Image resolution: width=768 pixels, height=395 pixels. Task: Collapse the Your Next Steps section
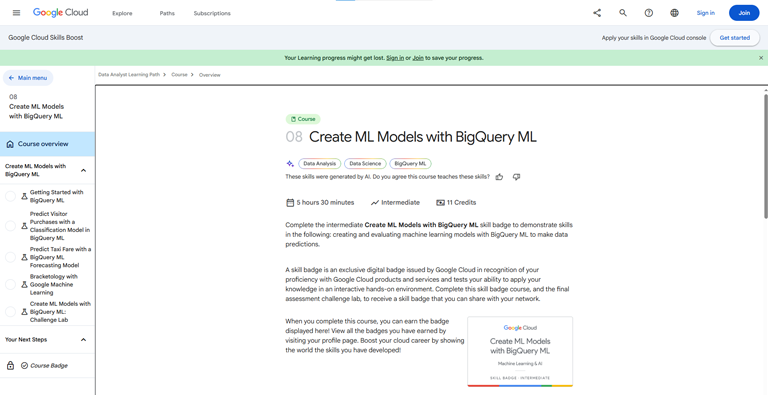click(83, 340)
